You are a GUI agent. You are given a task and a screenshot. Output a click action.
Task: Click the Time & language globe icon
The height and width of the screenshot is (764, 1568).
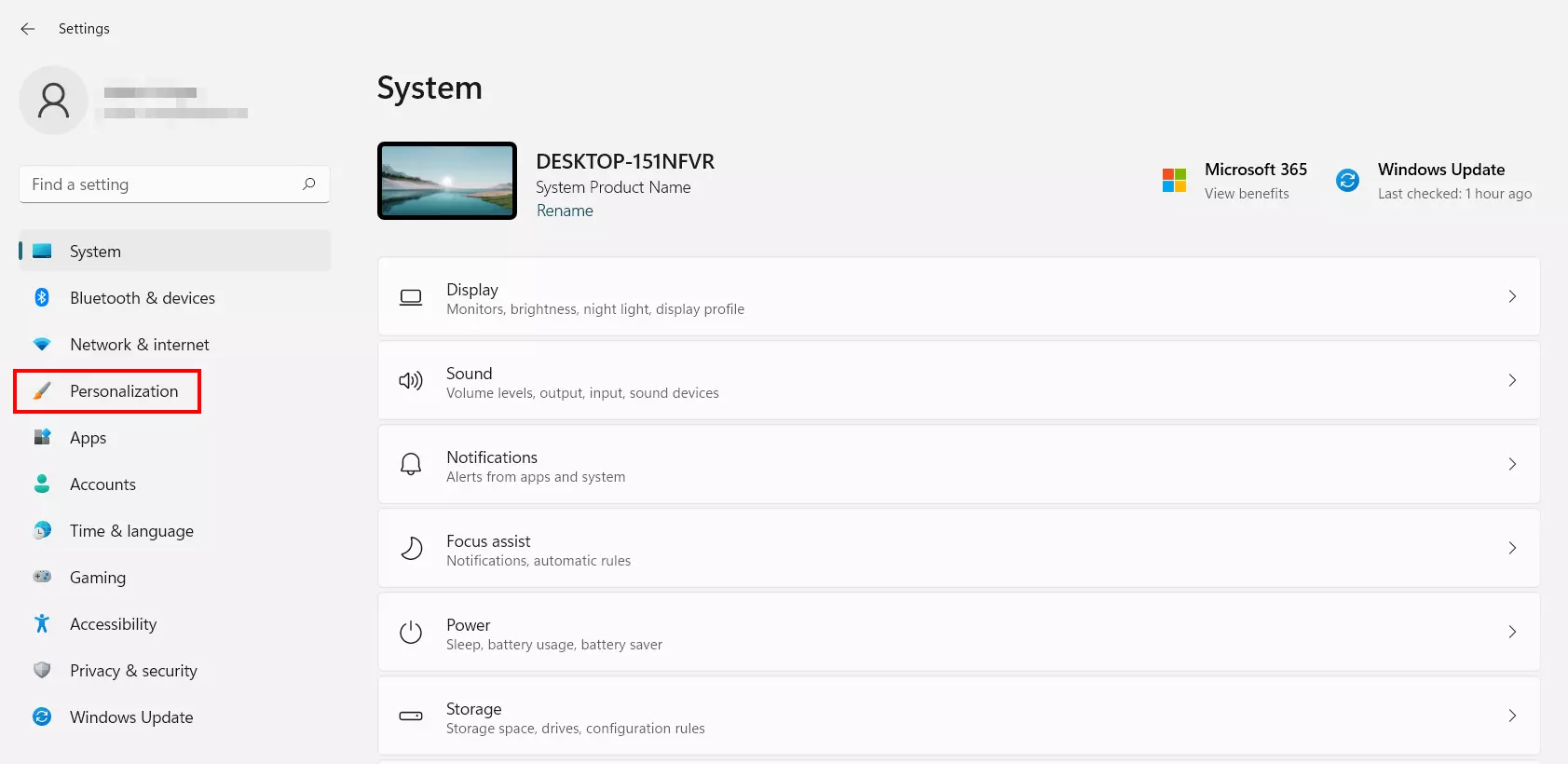42,530
